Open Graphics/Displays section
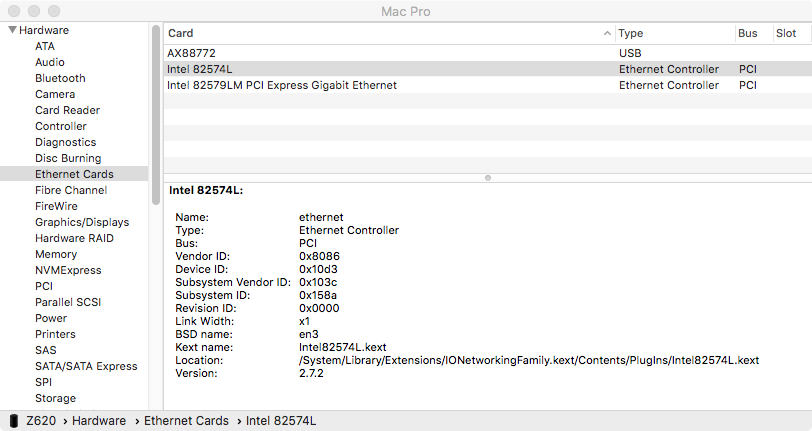The image size is (812, 431). click(82, 222)
